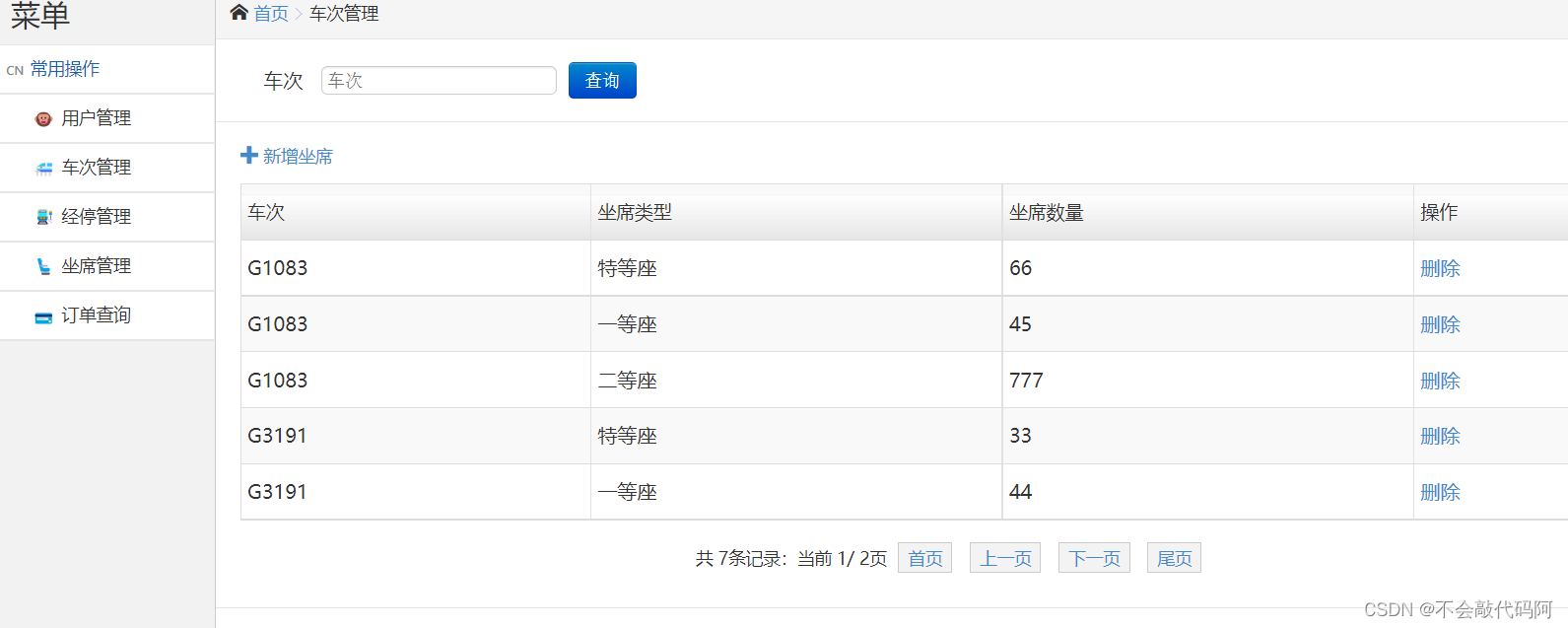Viewport: 1568px width, 628px height.
Task: Click the home icon in breadcrumb
Action: tap(239, 13)
